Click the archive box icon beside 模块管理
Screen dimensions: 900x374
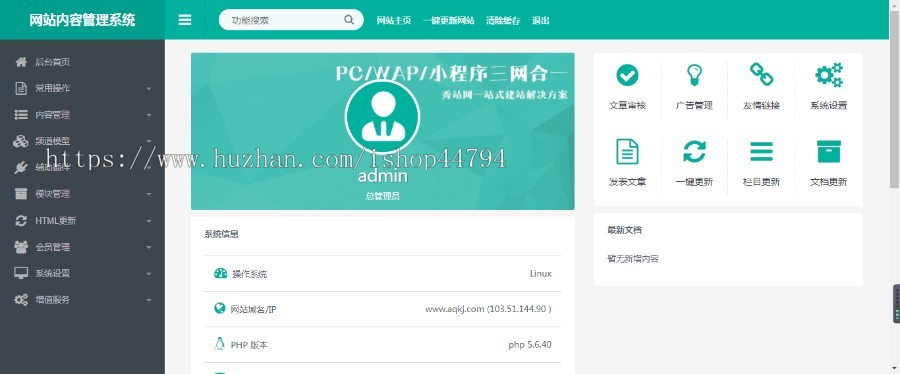coord(21,194)
